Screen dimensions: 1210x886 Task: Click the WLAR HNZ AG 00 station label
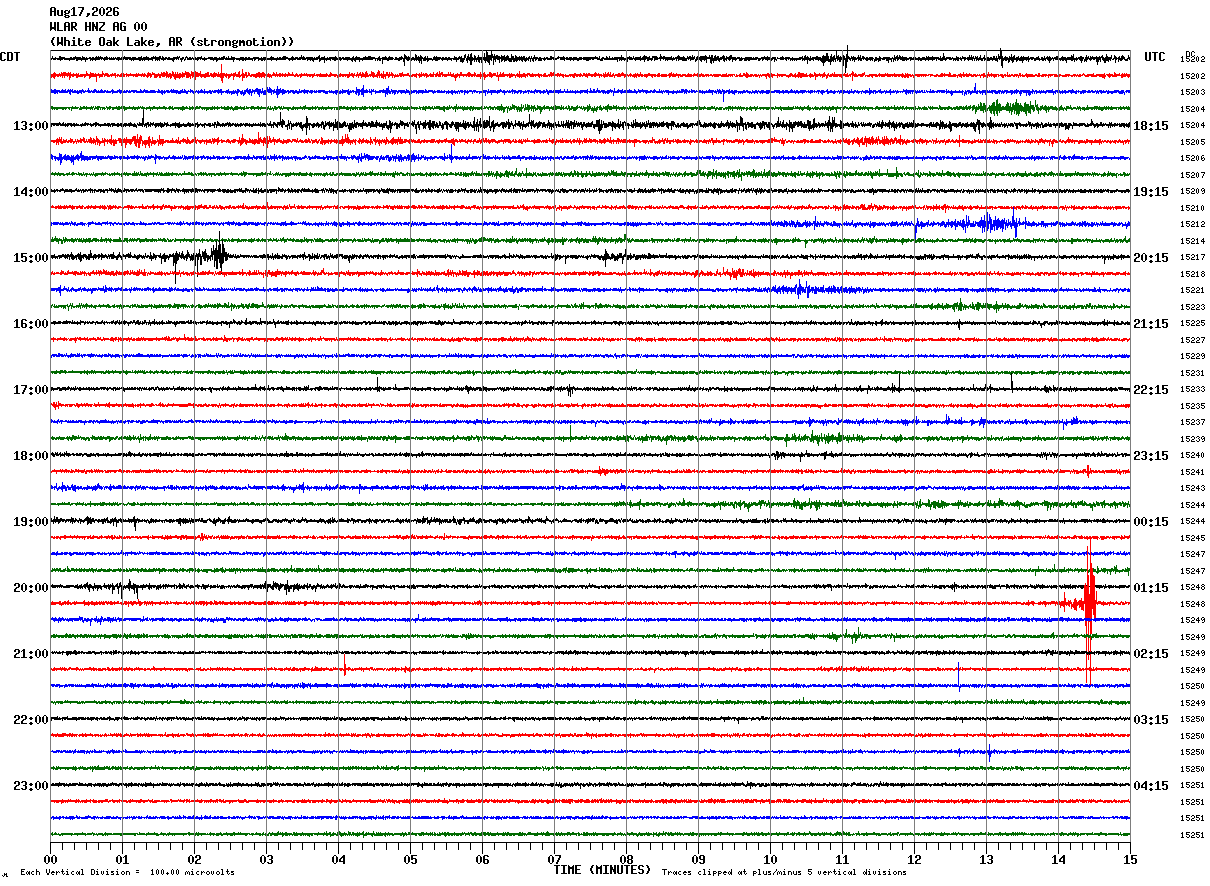tap(98, 27)
